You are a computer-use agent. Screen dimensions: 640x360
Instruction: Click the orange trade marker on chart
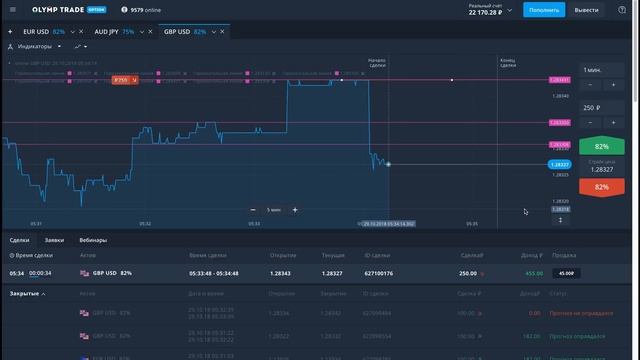[125, 80]
